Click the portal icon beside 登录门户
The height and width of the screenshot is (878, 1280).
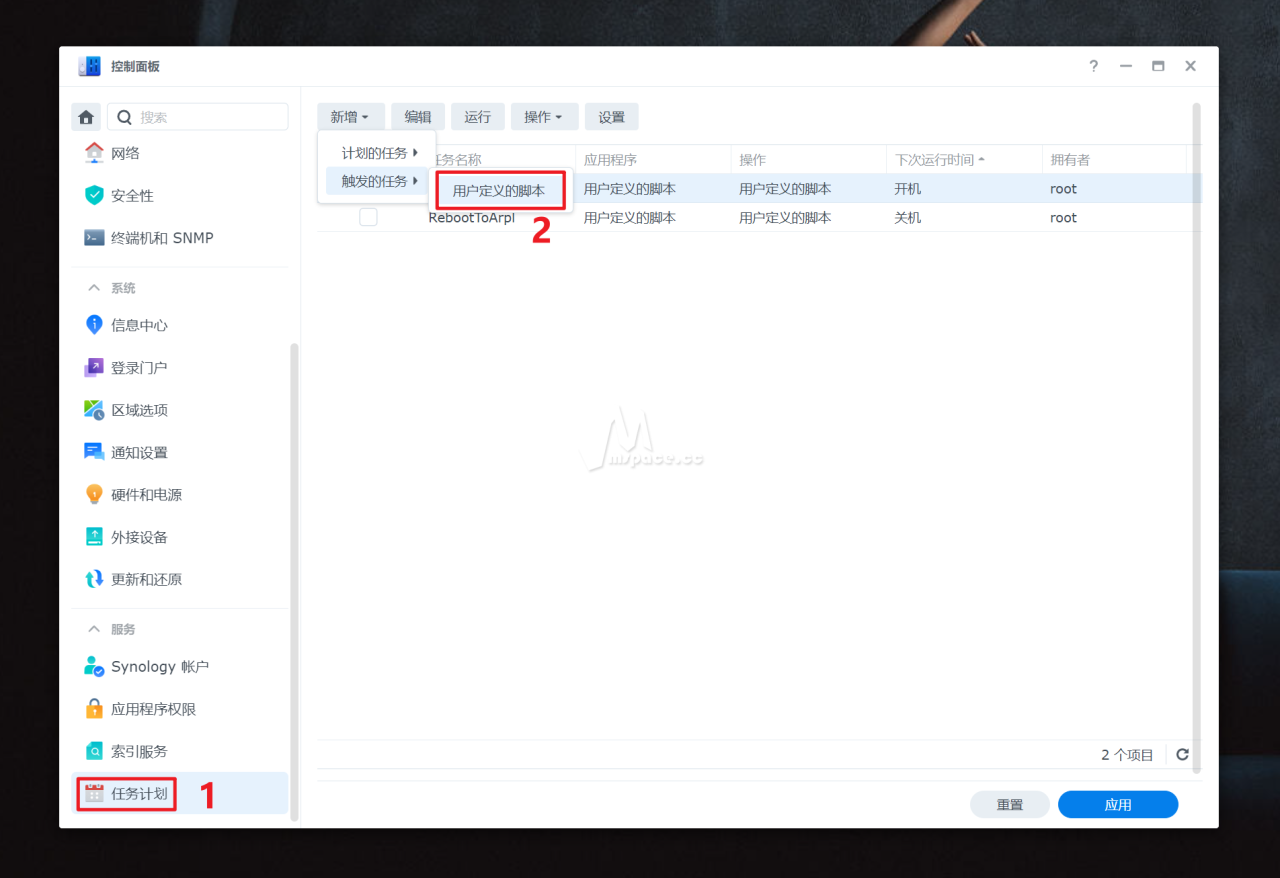tap(94, 367)
